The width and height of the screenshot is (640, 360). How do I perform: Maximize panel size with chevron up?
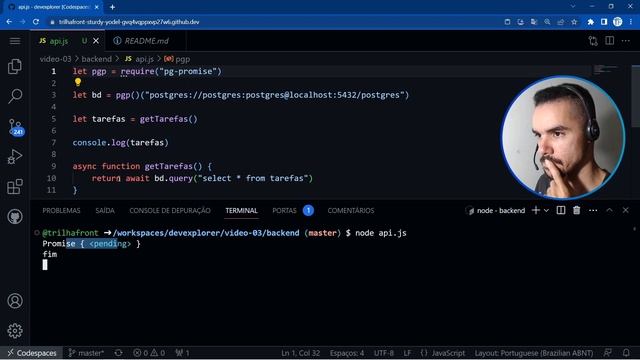tap(609, 210)
